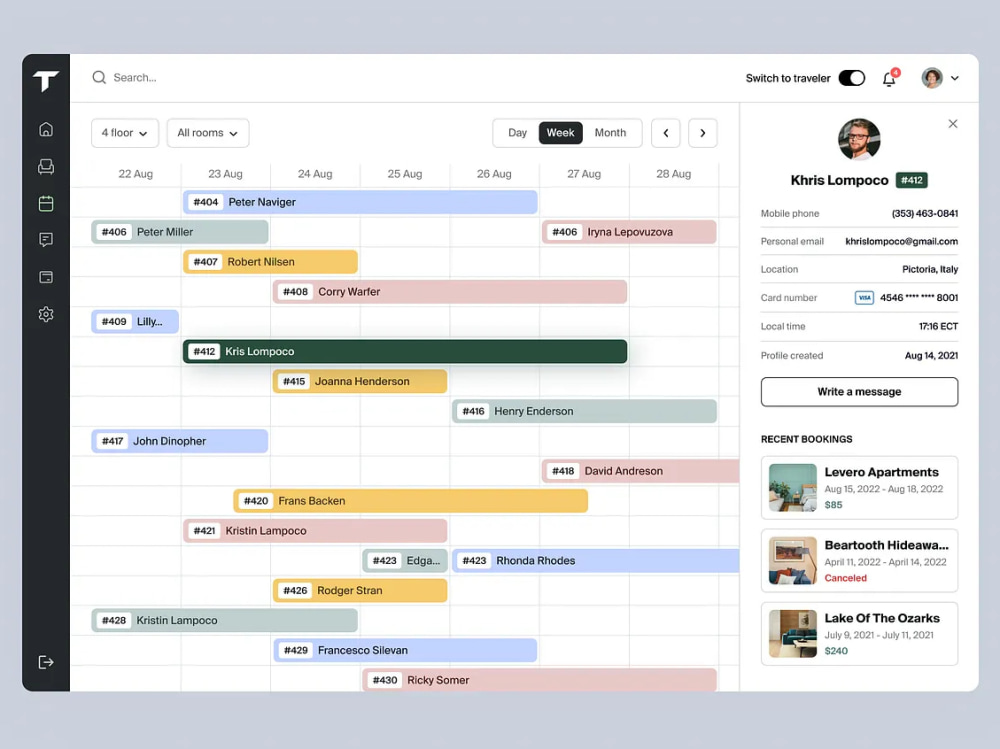Switch to Week view
1000x749 pixels.
(x=561, y=133)
